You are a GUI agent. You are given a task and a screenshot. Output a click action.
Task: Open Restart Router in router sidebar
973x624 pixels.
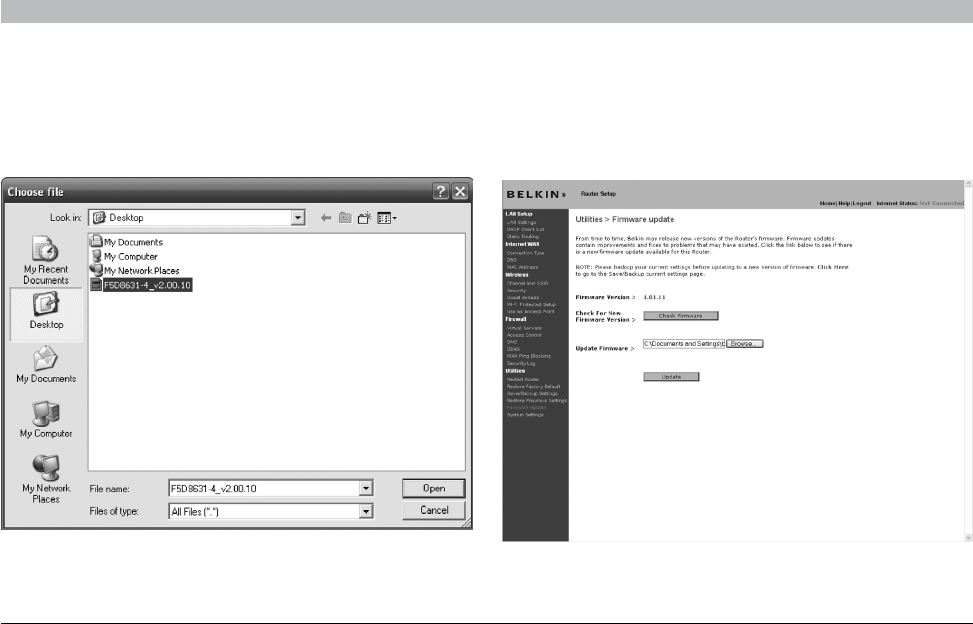click(x=522, y=379)
